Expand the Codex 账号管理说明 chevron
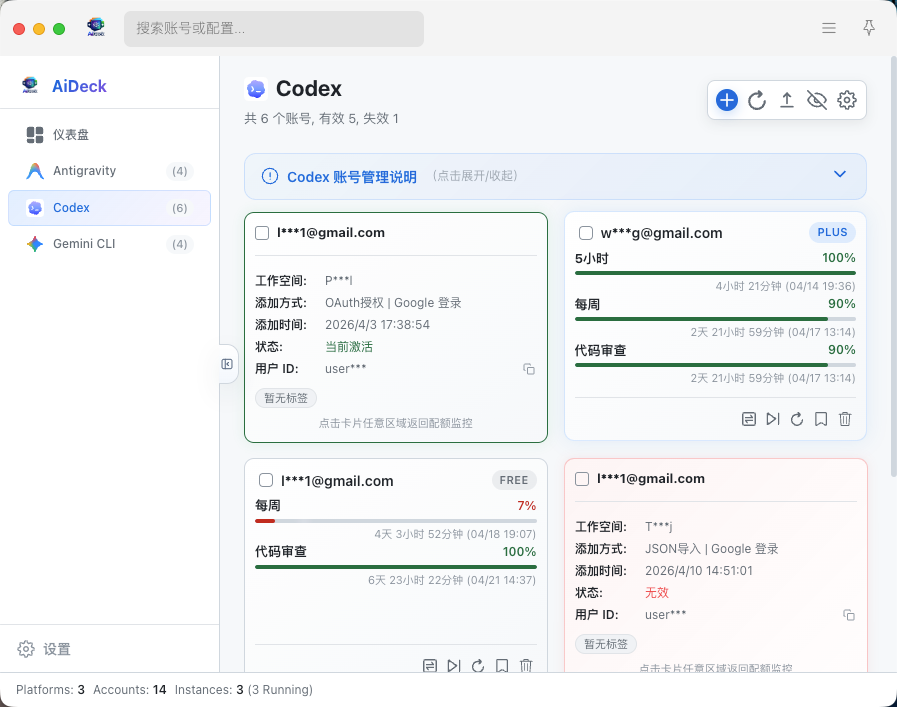Screen dimensions: 897x707 [840, 175]
